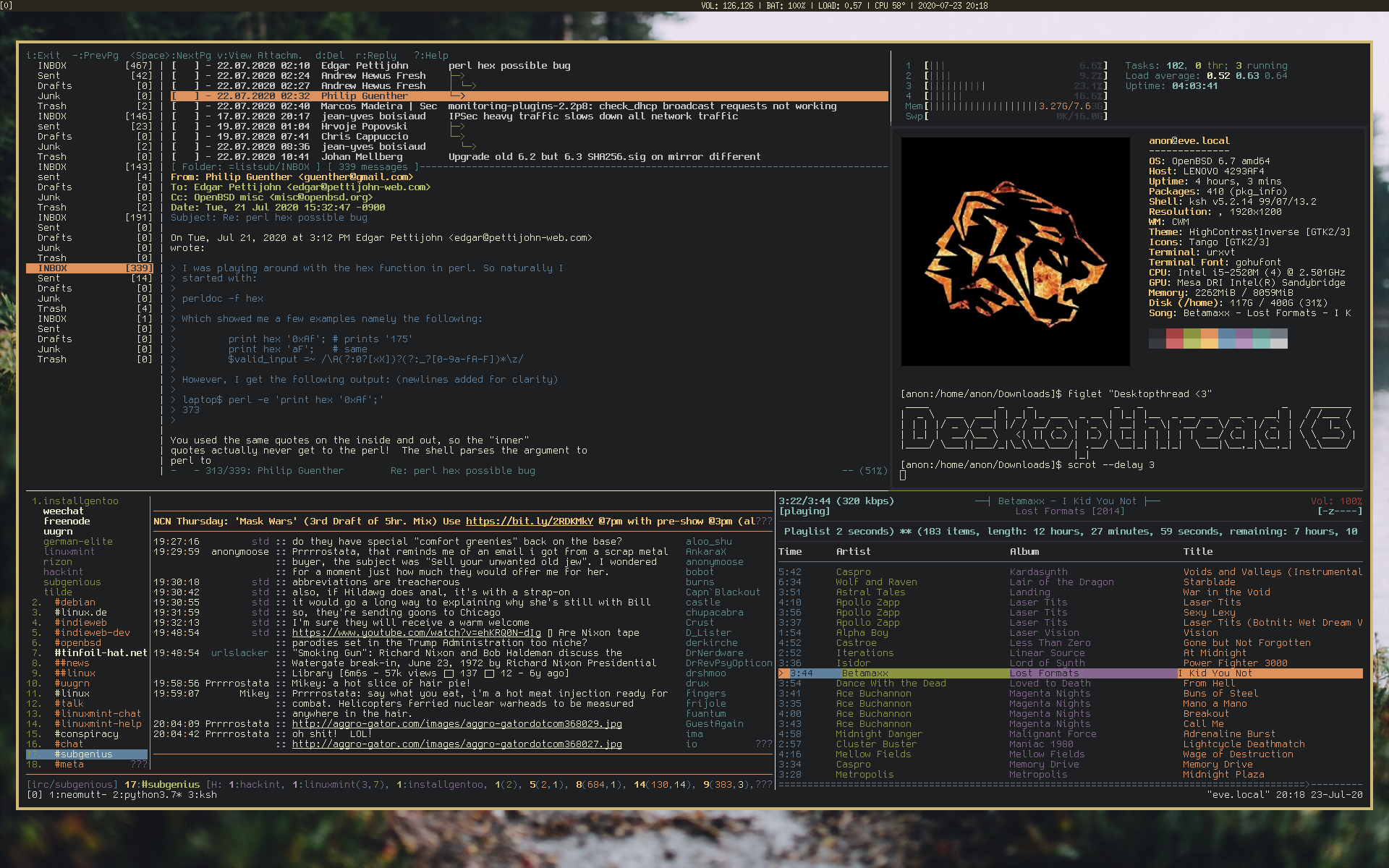Click <Space>:NextPg in neomutt's help bar
The width and height of the screenshot is (1389, 868).
(x=171, y=55)
